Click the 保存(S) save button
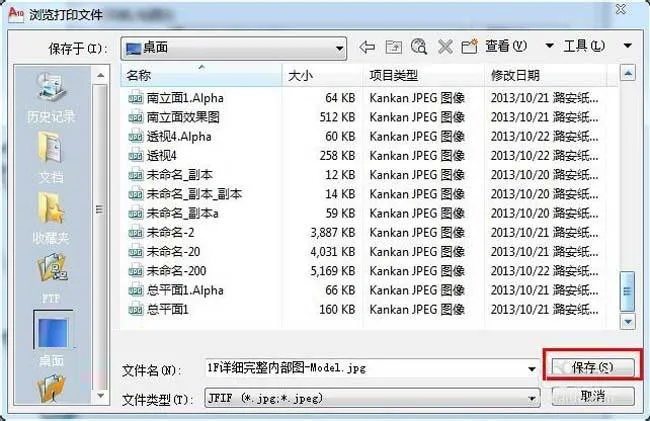The image size is (650, 421). click(593, 367)
